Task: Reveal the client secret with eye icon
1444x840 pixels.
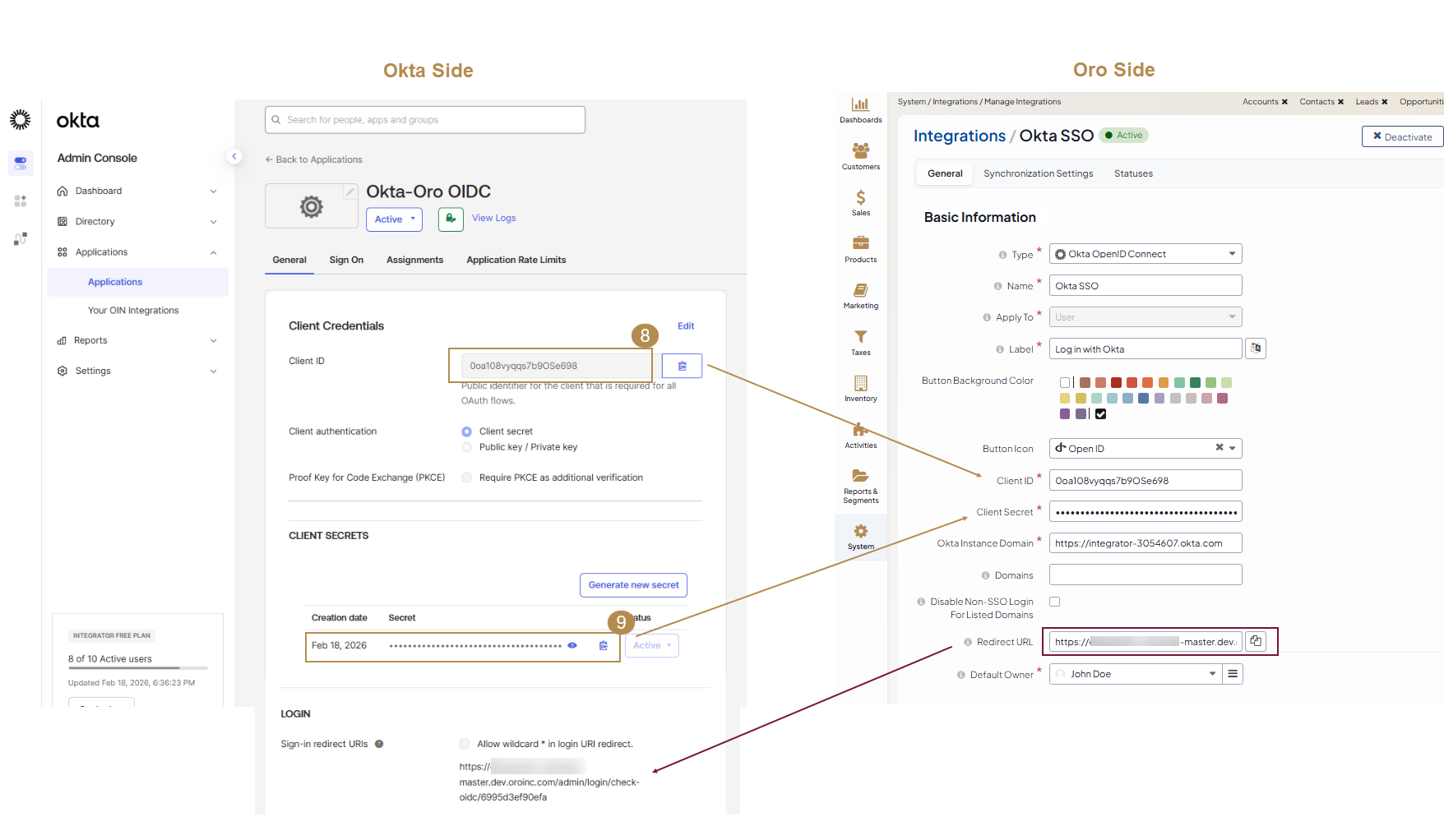Action: pyautogui.click(x=572, y=645)
